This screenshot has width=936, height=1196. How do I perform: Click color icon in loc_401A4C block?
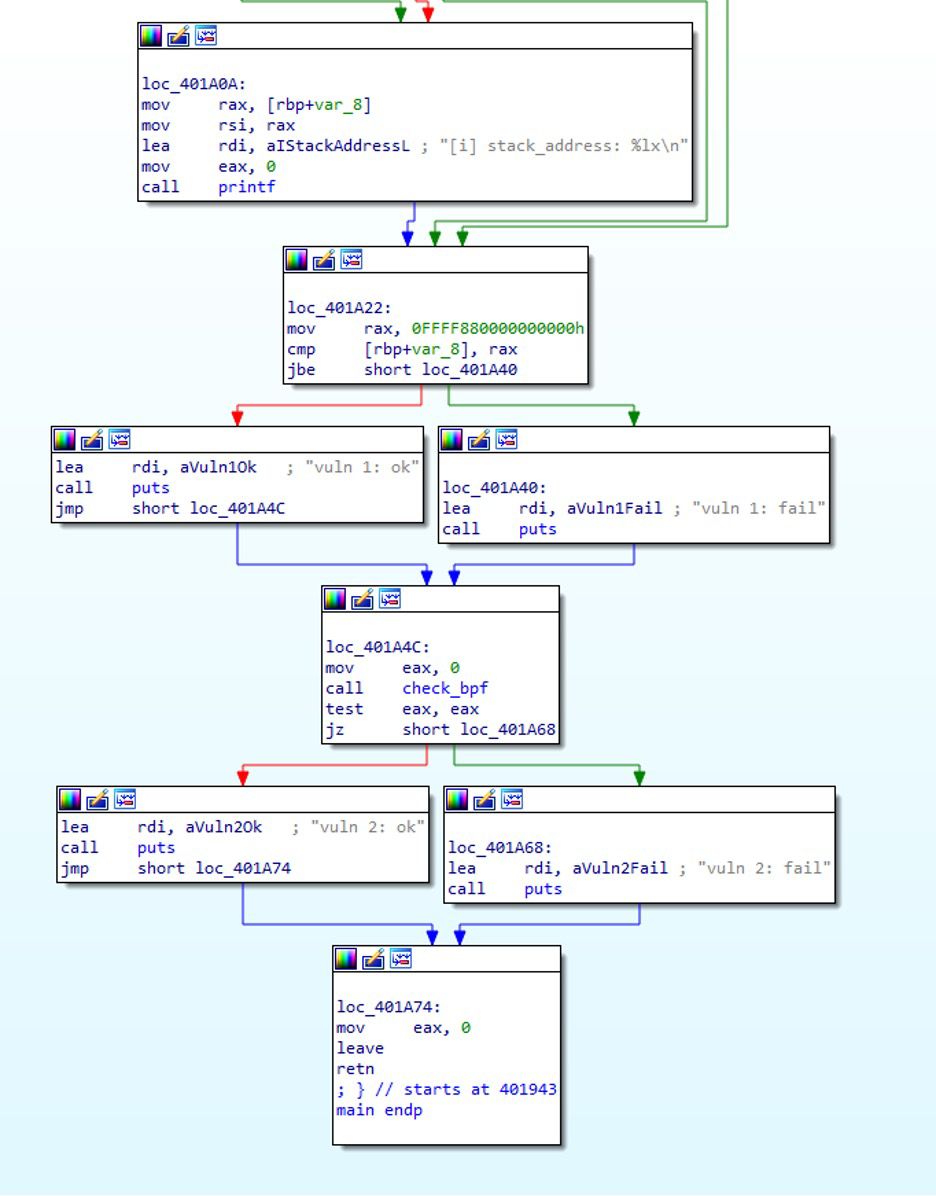click(x=335, y=600)
